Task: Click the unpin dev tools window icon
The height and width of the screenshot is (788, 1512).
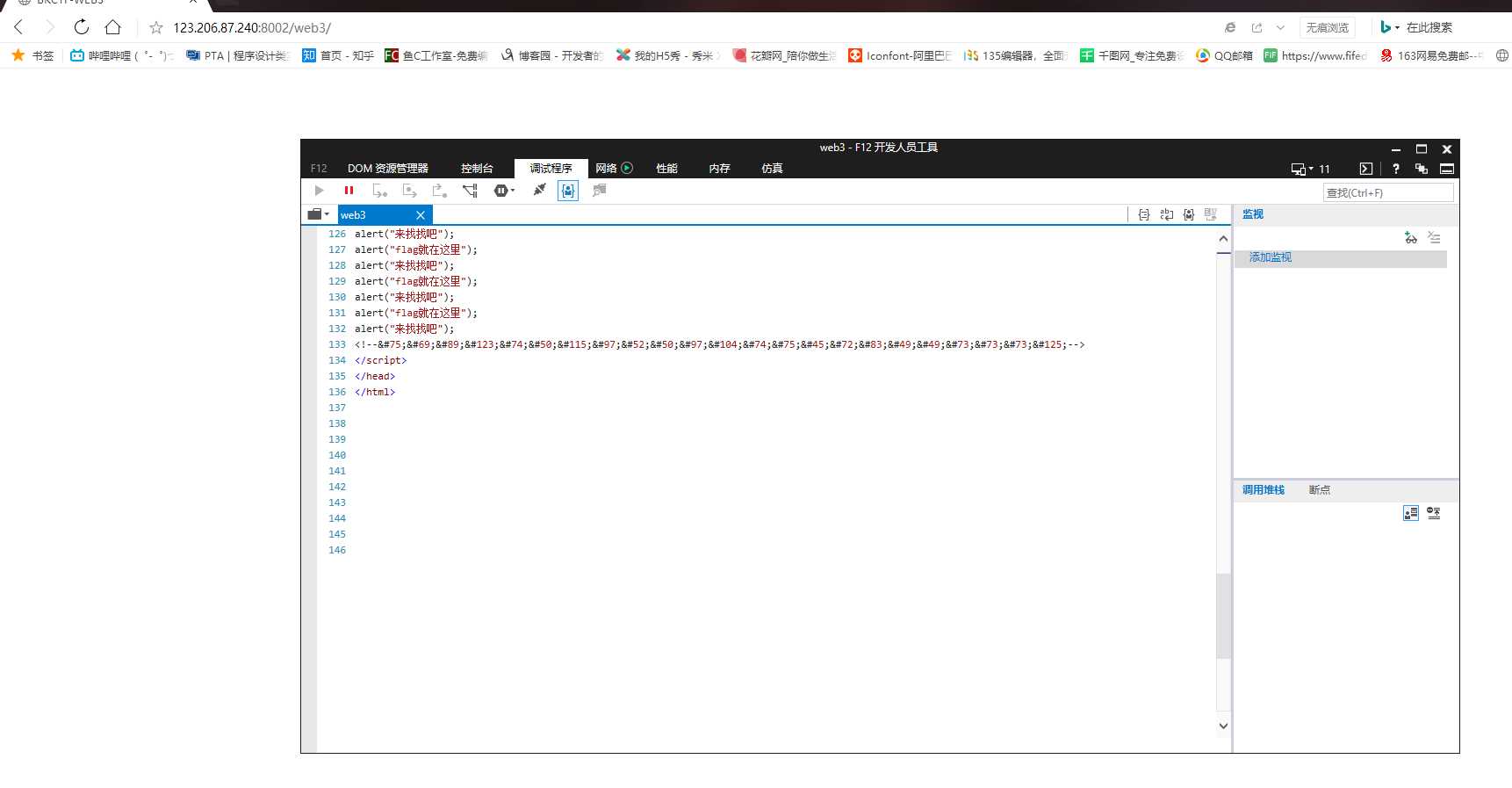Action: pyautogui.click(x=1422, y=169)
